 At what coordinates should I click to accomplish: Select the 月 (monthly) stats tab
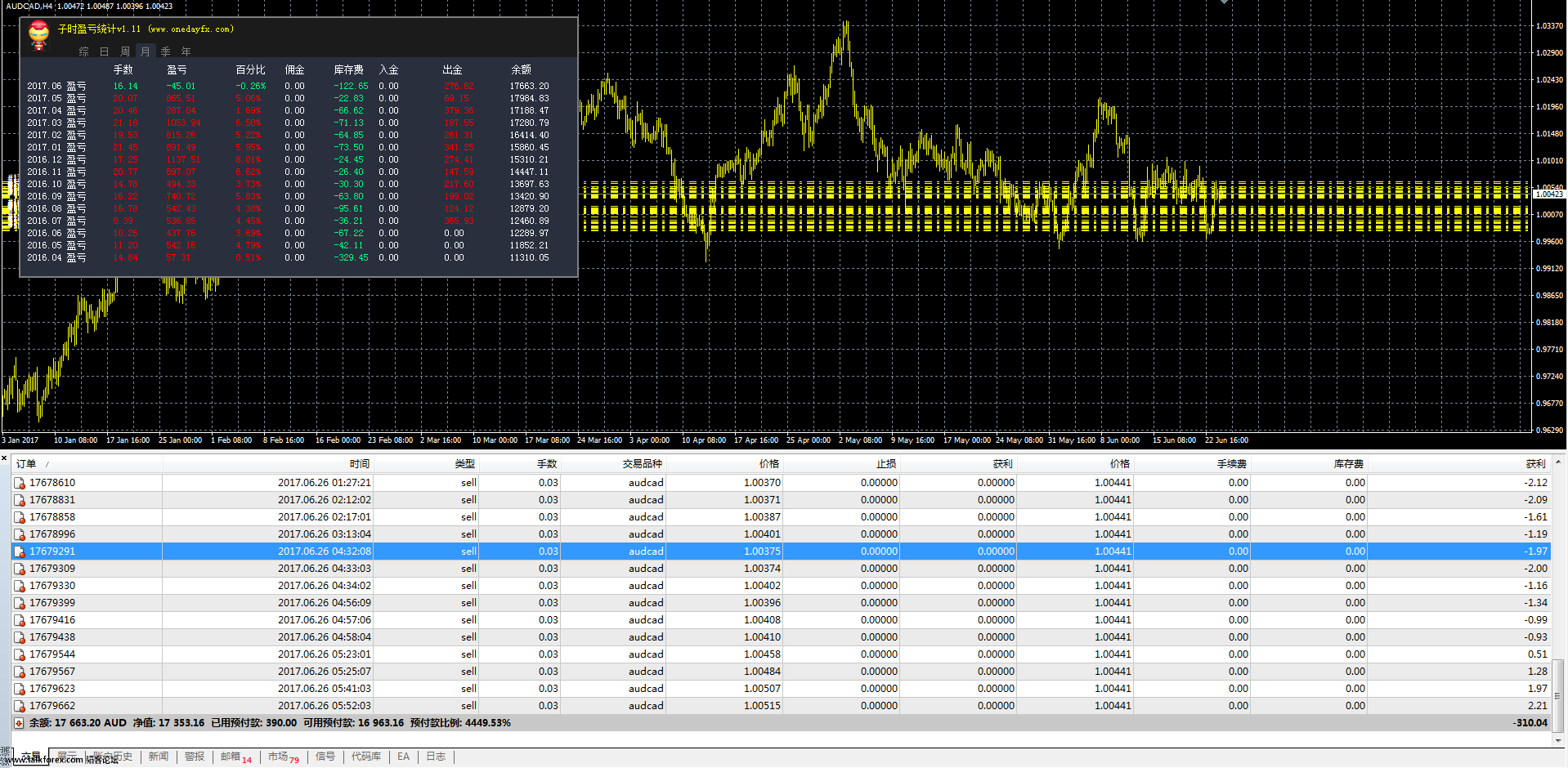[145, 51]
